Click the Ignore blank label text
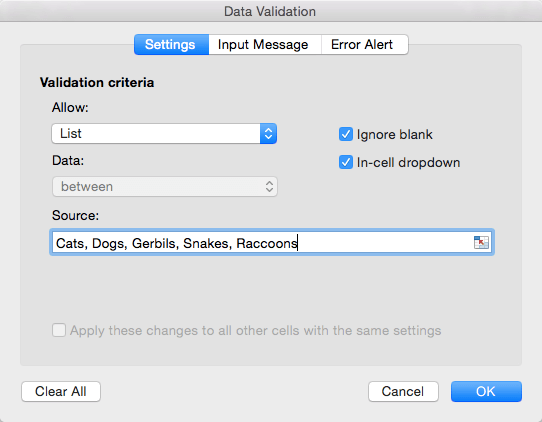 tap(394, 134)
